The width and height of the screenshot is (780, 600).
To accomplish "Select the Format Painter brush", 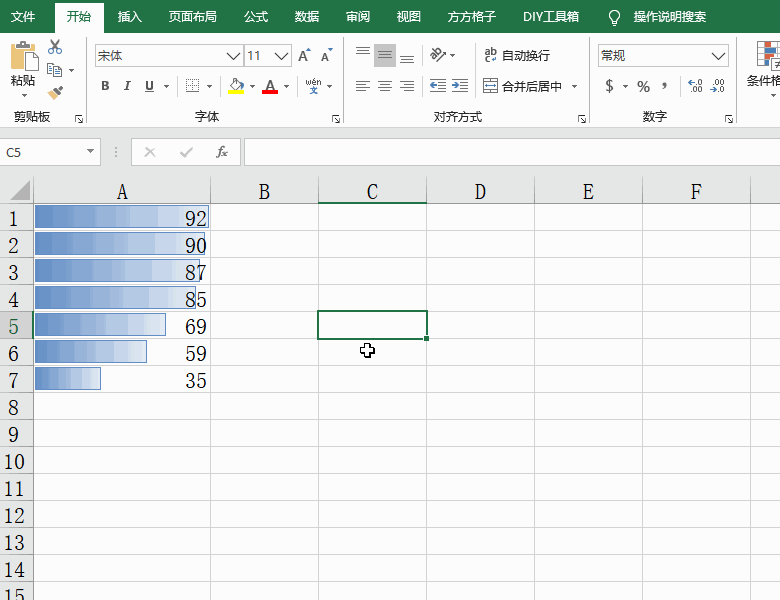I will (55, 92).
